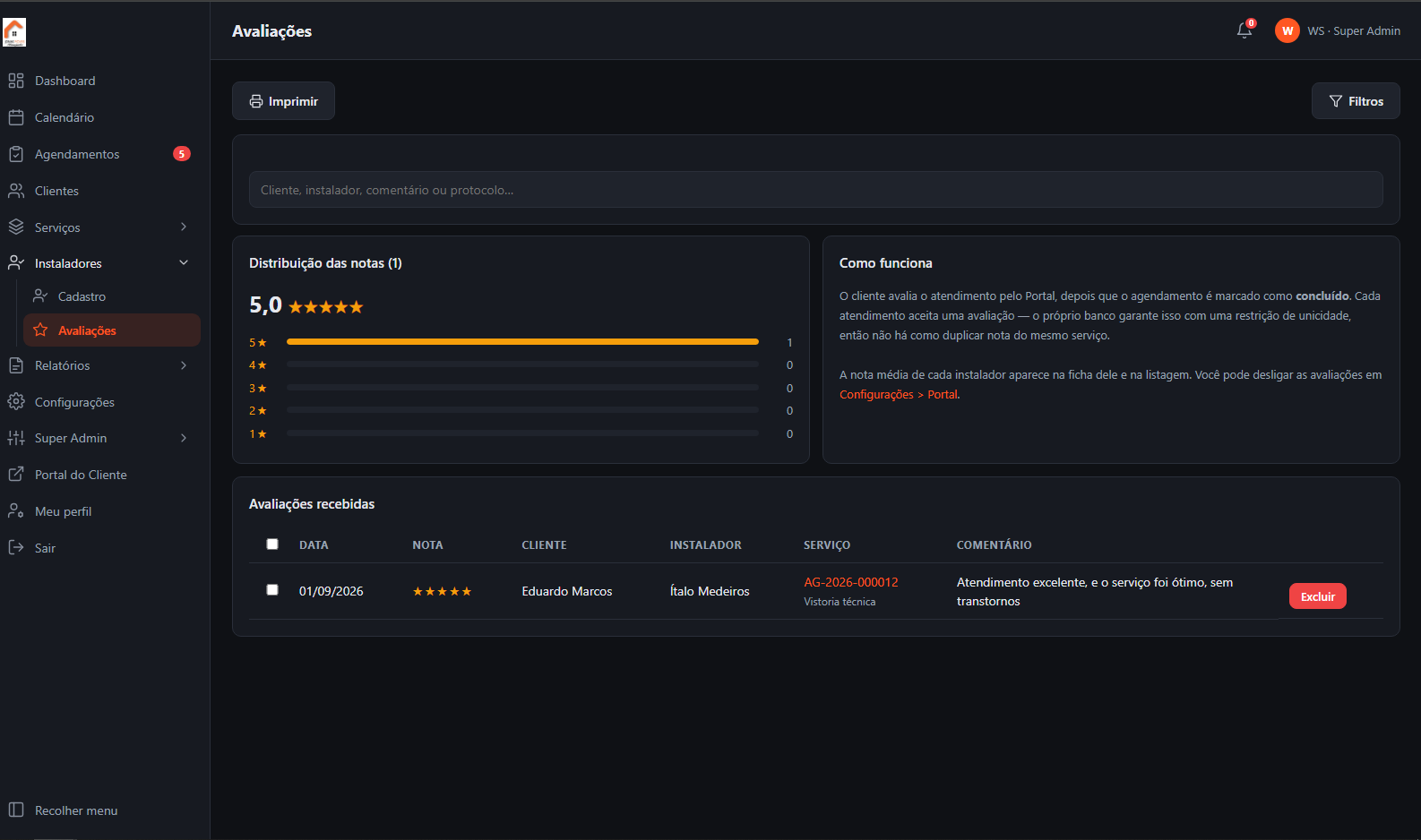Click the WS user avatar circle
The image size is (1421, 840).
click(x=1288, y=30)
